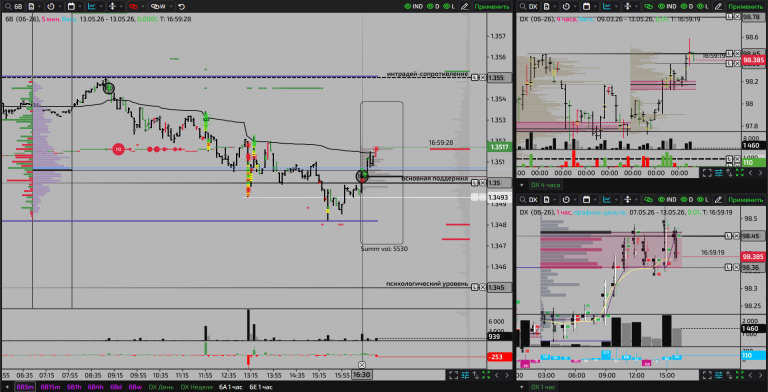Expand scale dropdown arrow in 6B chart
Screen dimensions: 768x392
pos(121,6)
